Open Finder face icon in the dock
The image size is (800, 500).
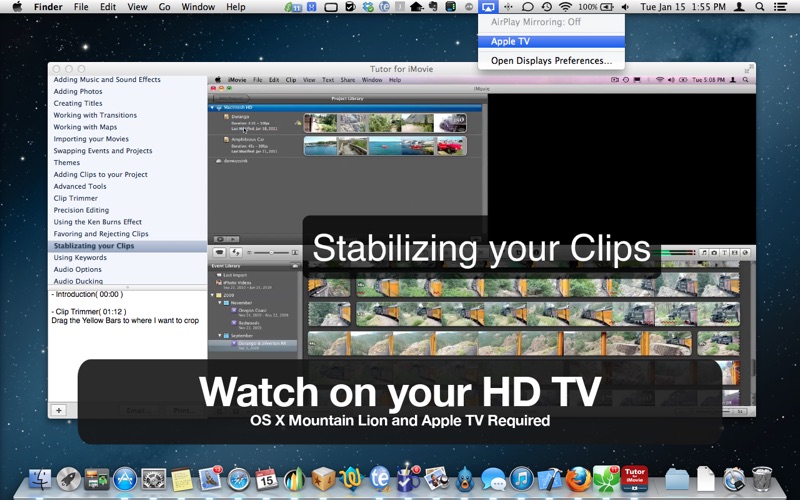pyautogui.click(x=40, y=480)
